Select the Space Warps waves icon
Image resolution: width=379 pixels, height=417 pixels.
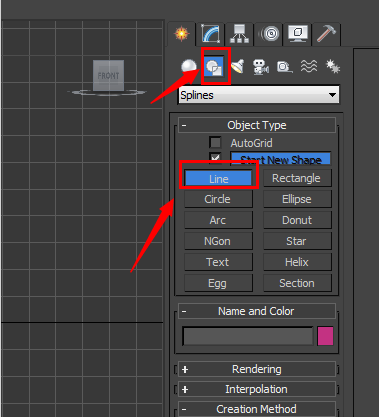(x=309, y=66)
